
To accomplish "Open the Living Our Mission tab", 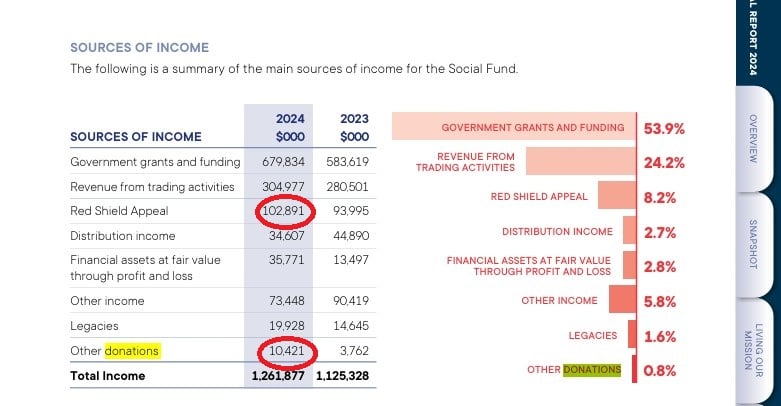I will coord(754,347).
